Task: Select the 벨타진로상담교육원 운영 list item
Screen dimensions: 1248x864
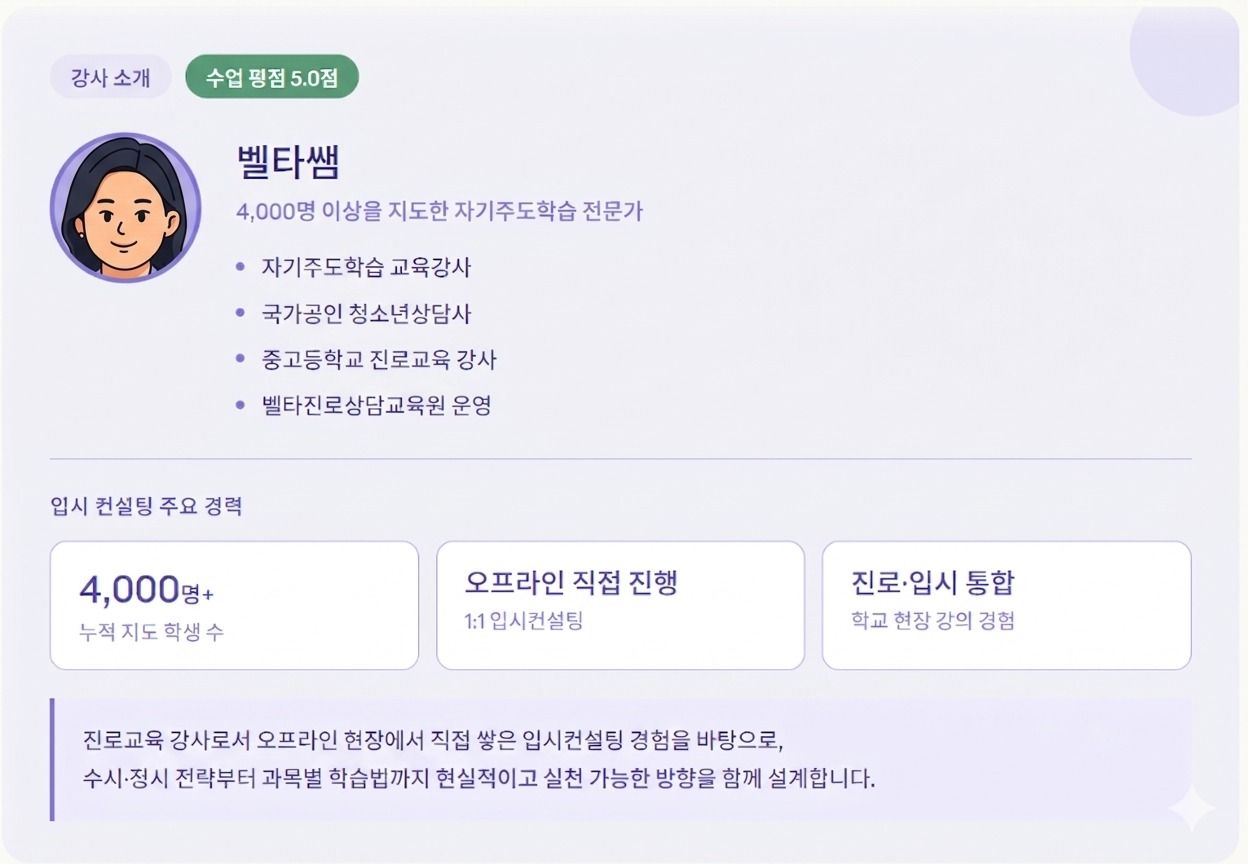Action: click(x=376, y=405)
